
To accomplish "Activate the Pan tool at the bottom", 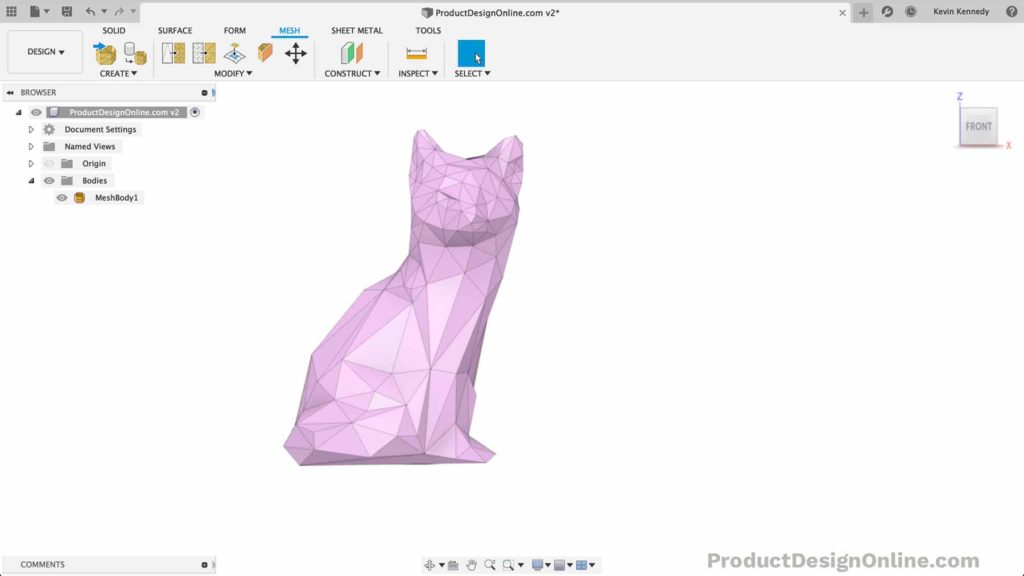I will click(471, 564).
